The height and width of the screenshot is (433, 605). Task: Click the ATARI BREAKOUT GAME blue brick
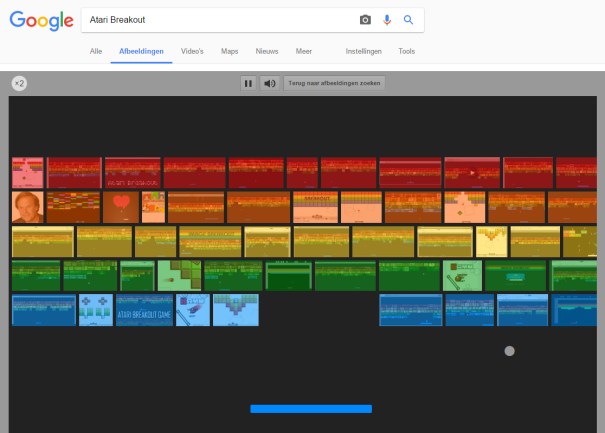[144, 310]
